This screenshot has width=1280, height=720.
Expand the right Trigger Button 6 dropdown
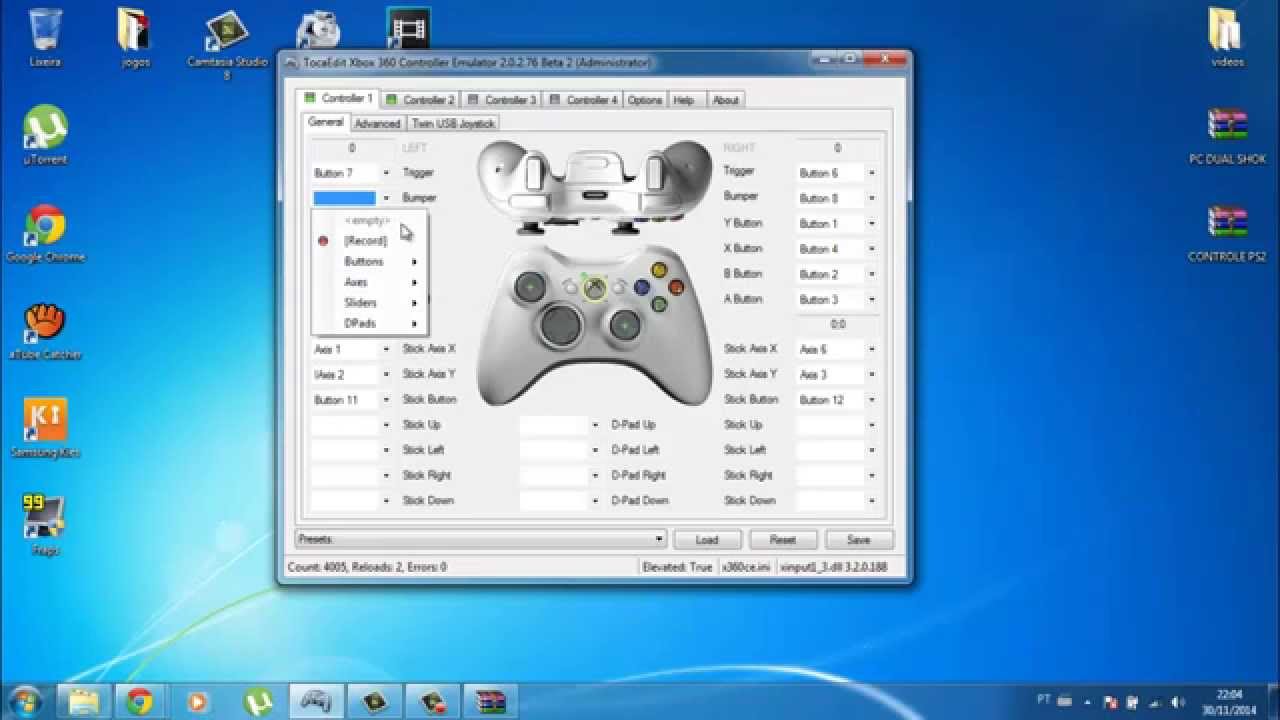871,173
